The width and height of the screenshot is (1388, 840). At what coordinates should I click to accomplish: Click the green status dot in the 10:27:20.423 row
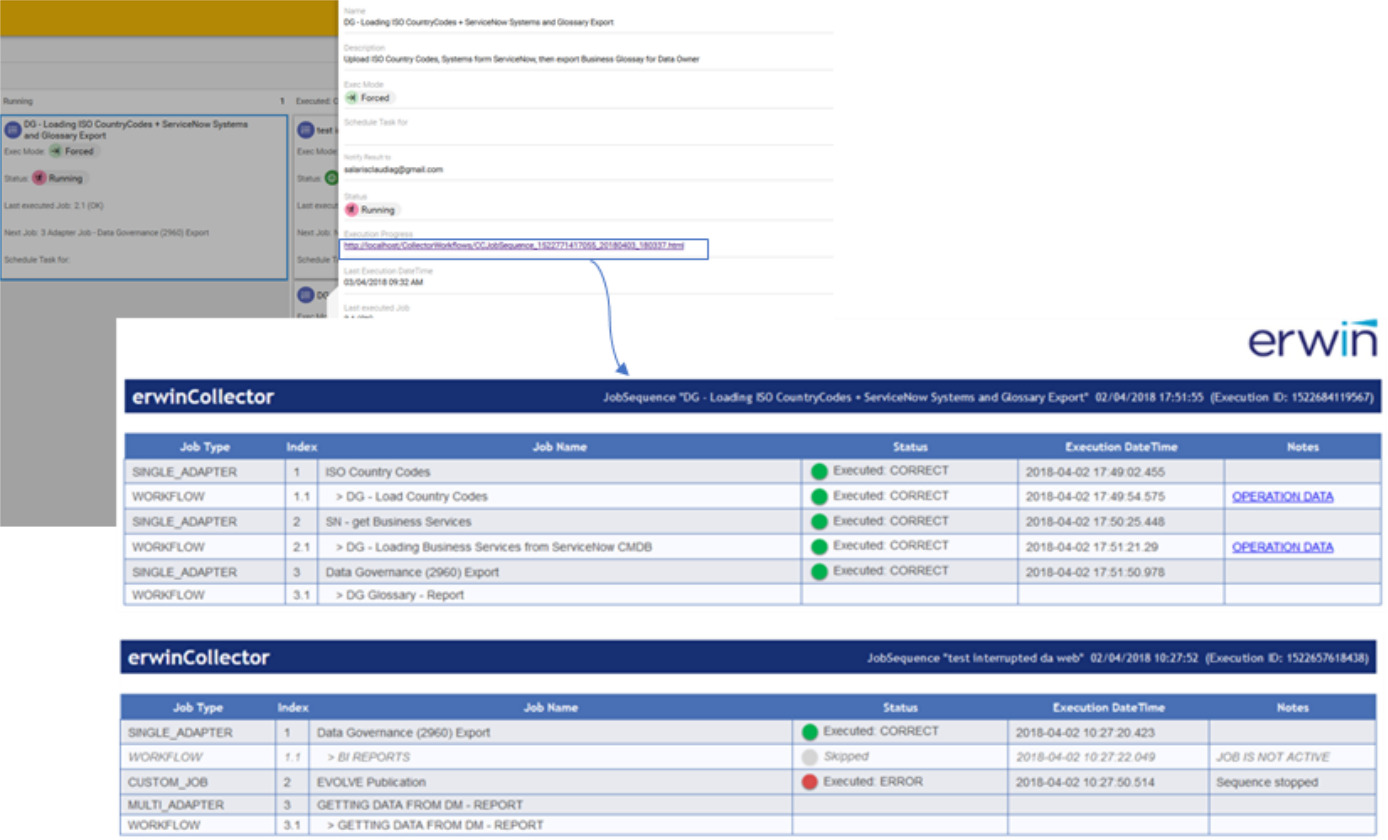tap(810, 732)
